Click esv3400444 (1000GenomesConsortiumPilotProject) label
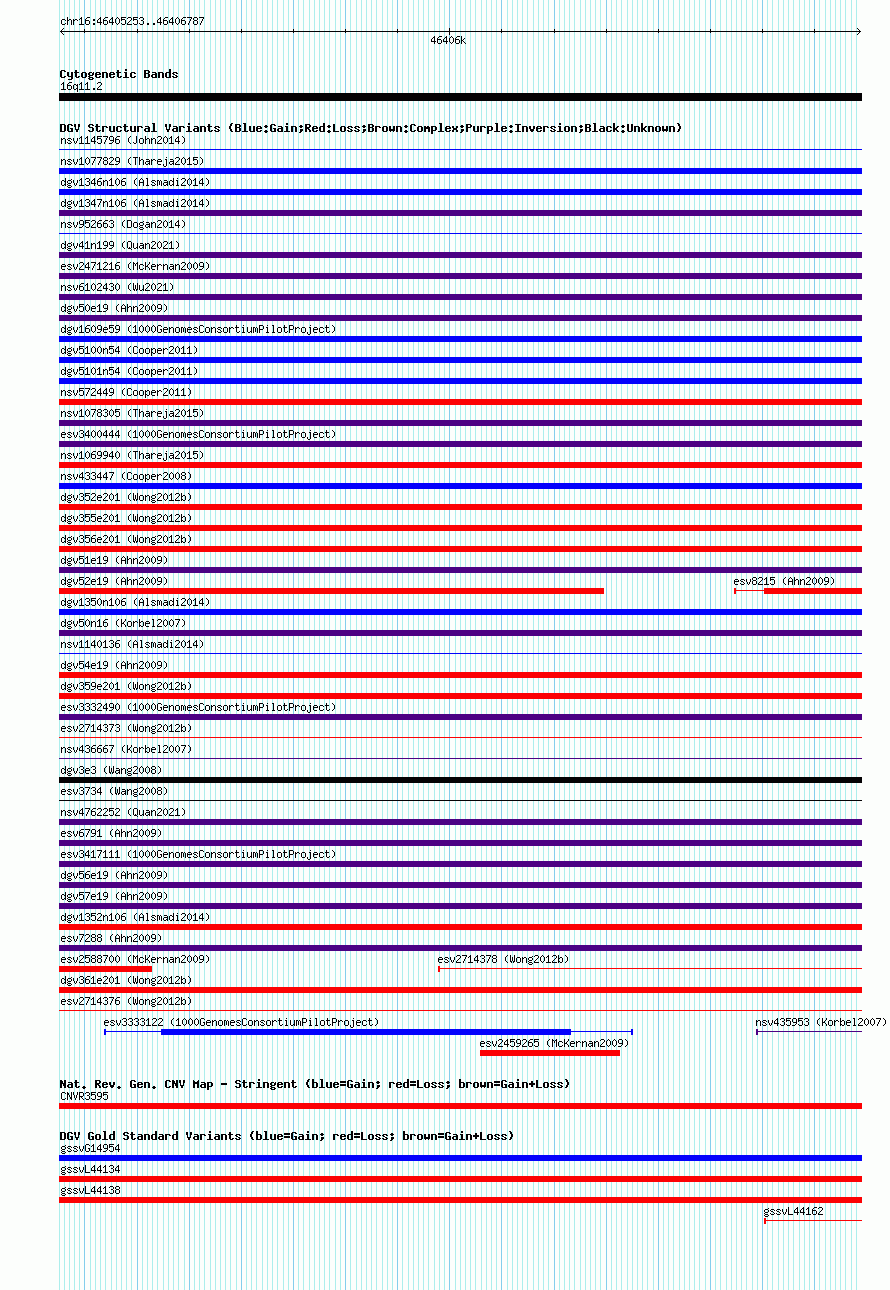This screenshot has height=1290, width=890. [198, 434]
